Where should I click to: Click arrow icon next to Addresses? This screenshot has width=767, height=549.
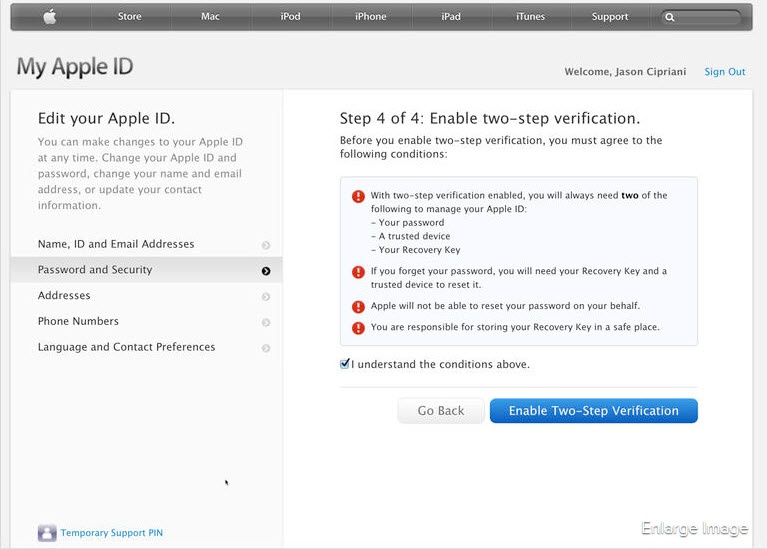pos(265,297)
